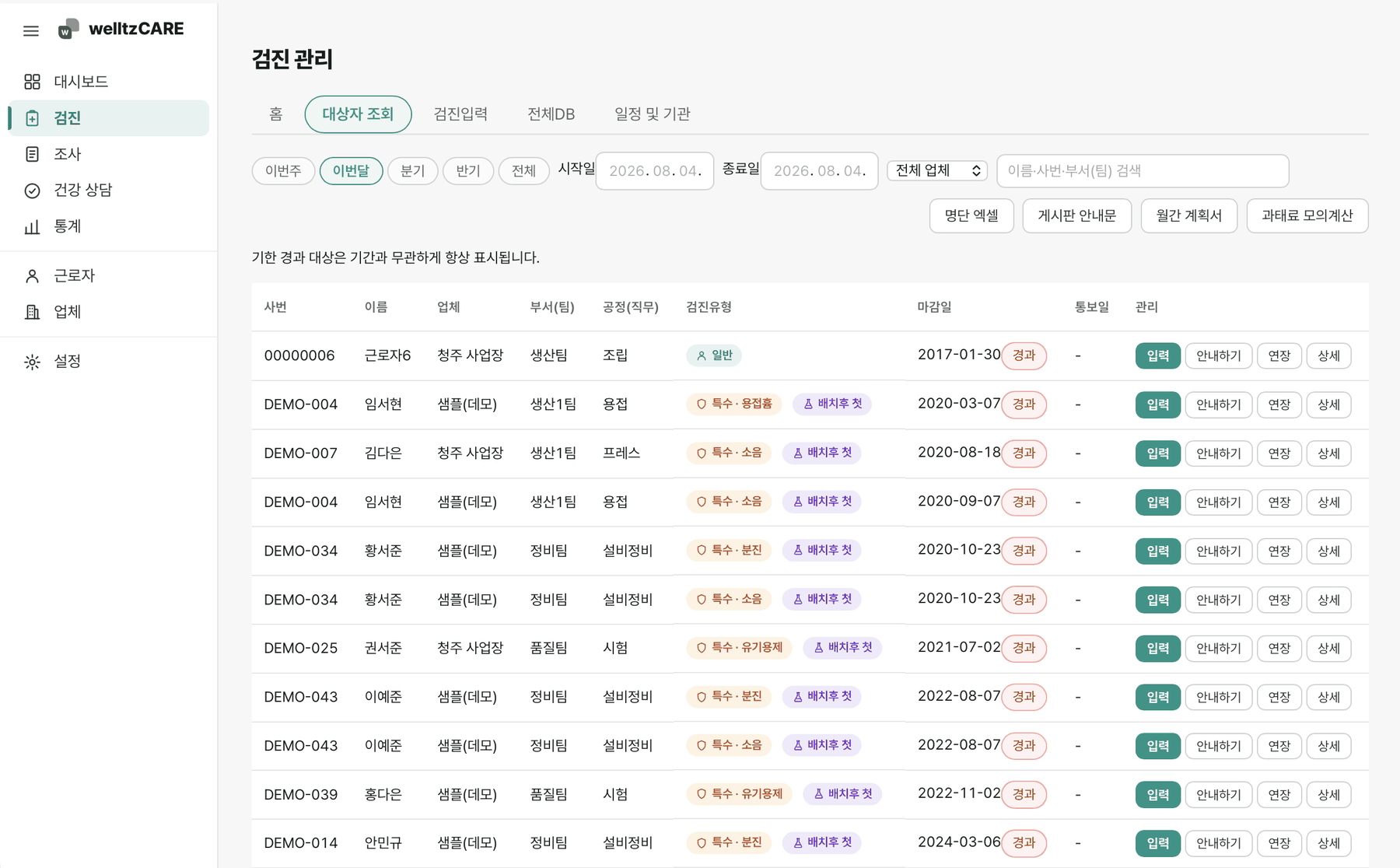Click the 통보일 column header

click(x=1092, y=307)
